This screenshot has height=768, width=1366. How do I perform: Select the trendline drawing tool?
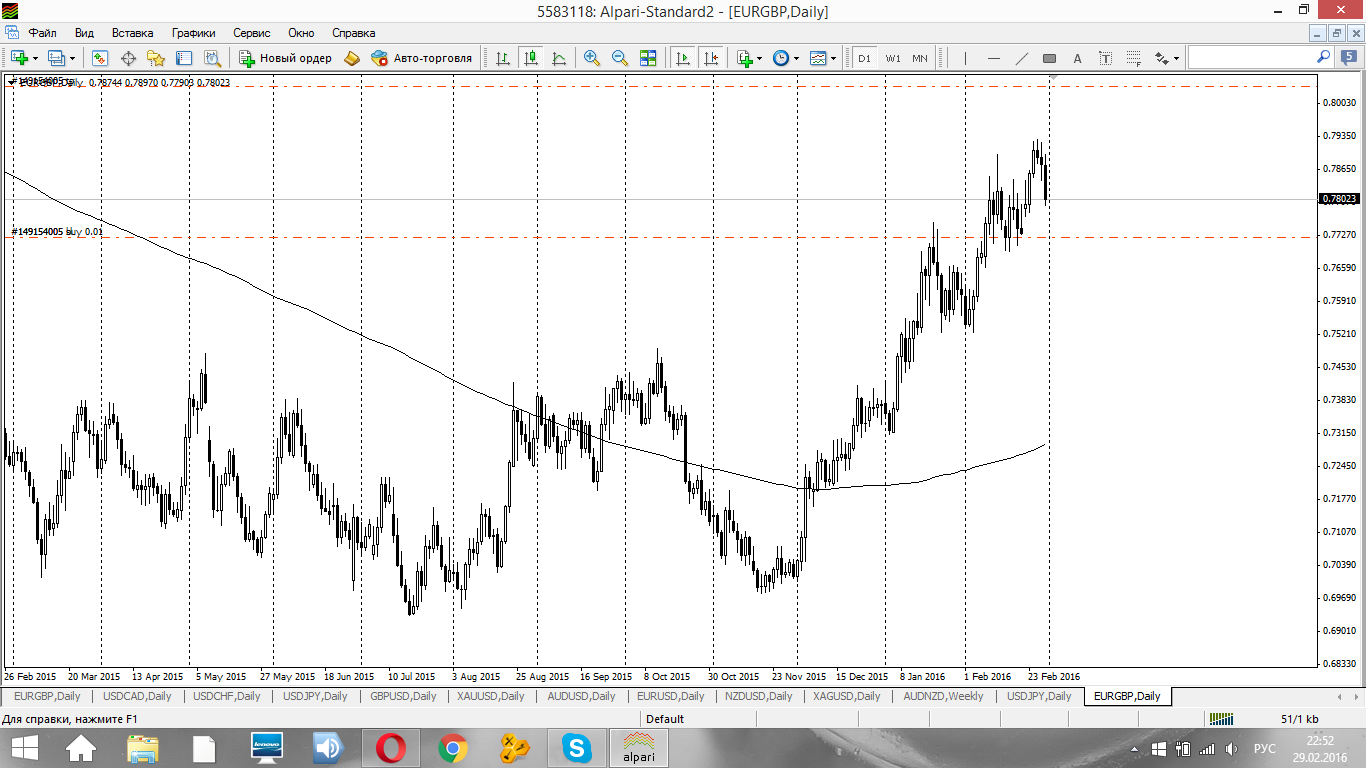(1021, 58)
